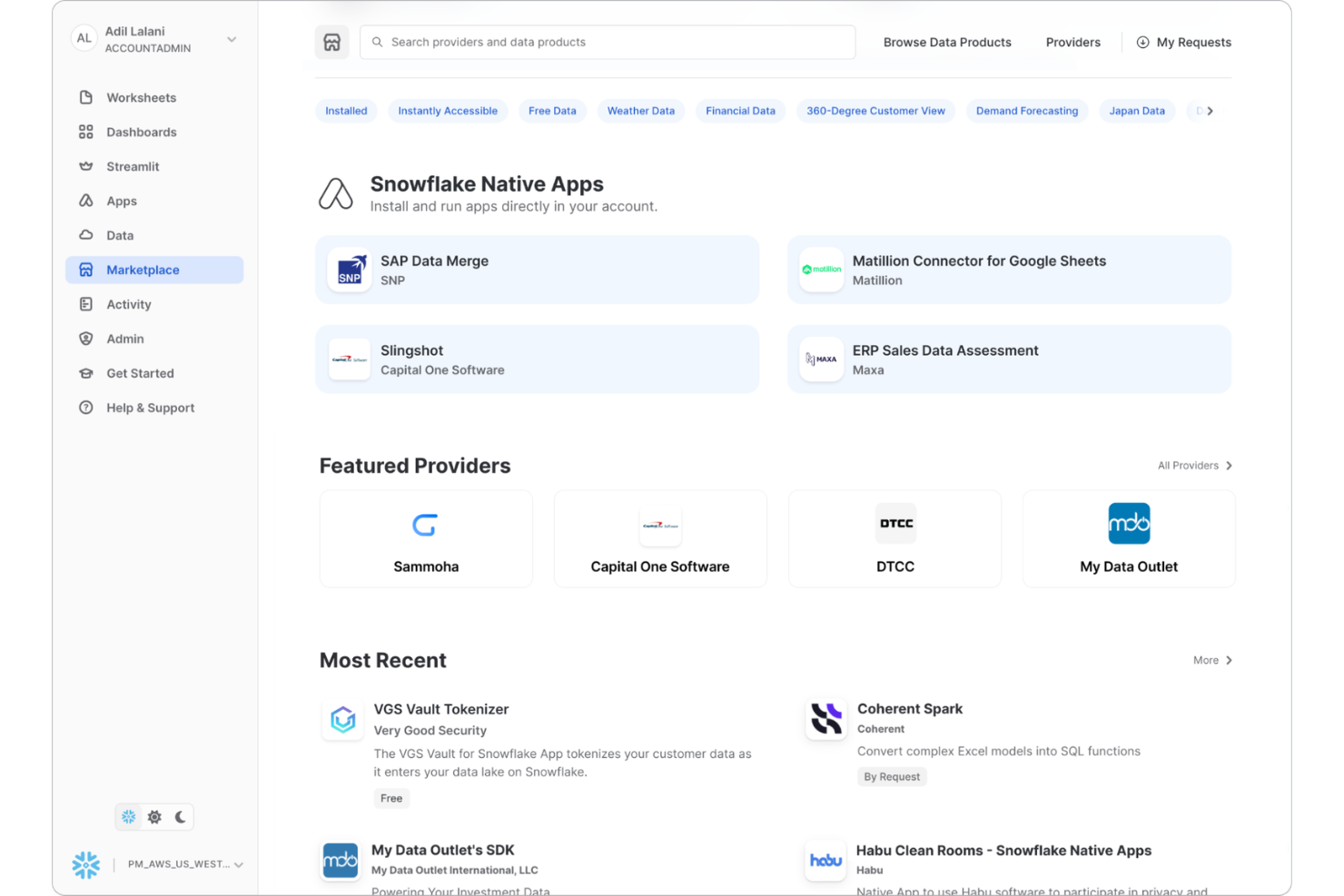Open the Data section icon

point(85,235)
